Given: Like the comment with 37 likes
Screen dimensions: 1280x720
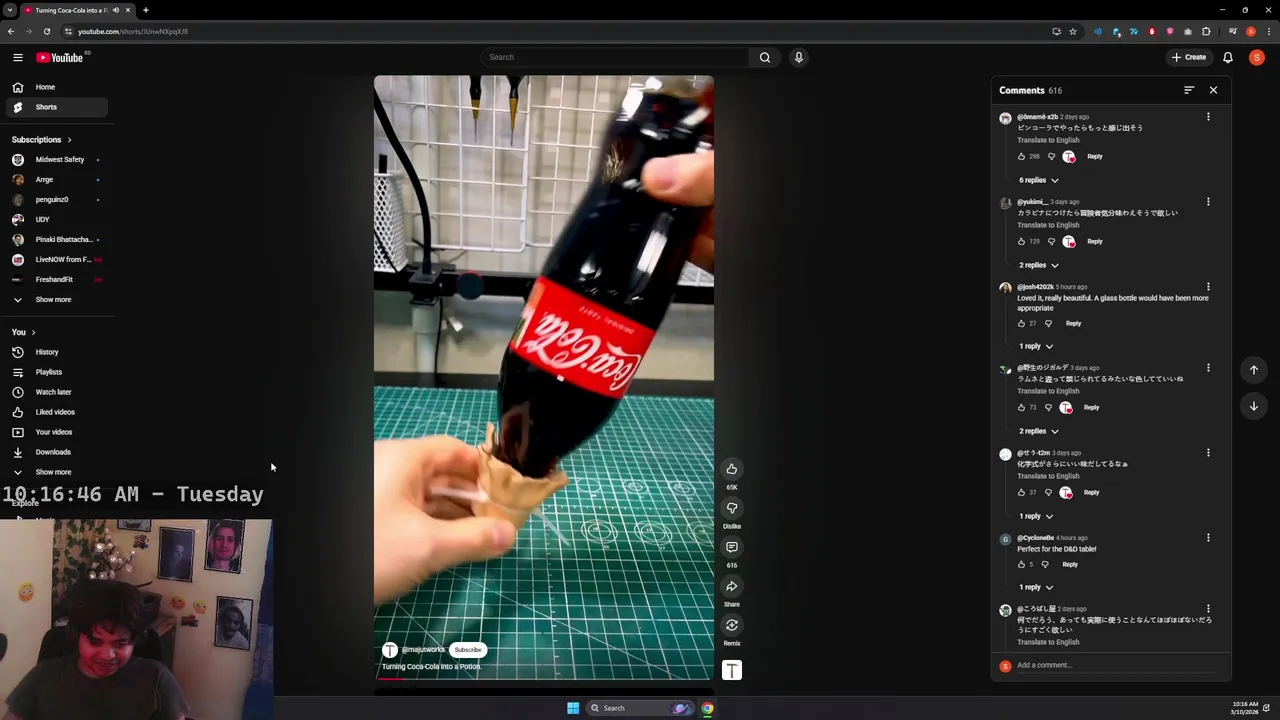Looking at the screenshot, I should coord(1021,492).
